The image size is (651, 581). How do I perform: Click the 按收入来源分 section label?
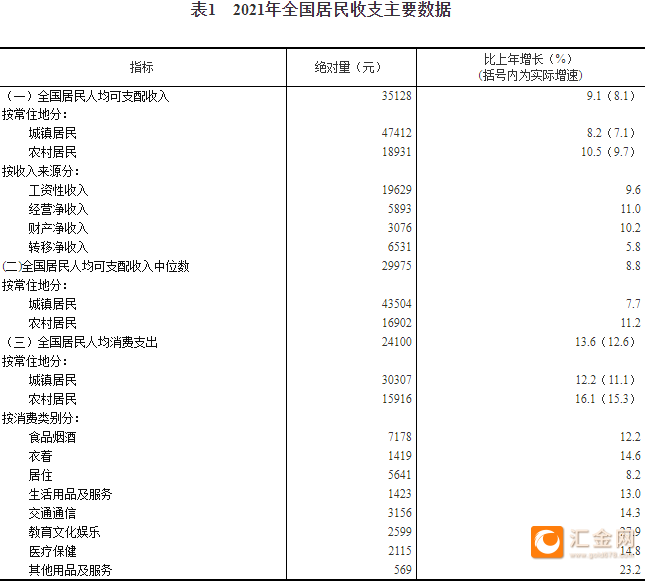pyautogui.click(x=40, y=171)
